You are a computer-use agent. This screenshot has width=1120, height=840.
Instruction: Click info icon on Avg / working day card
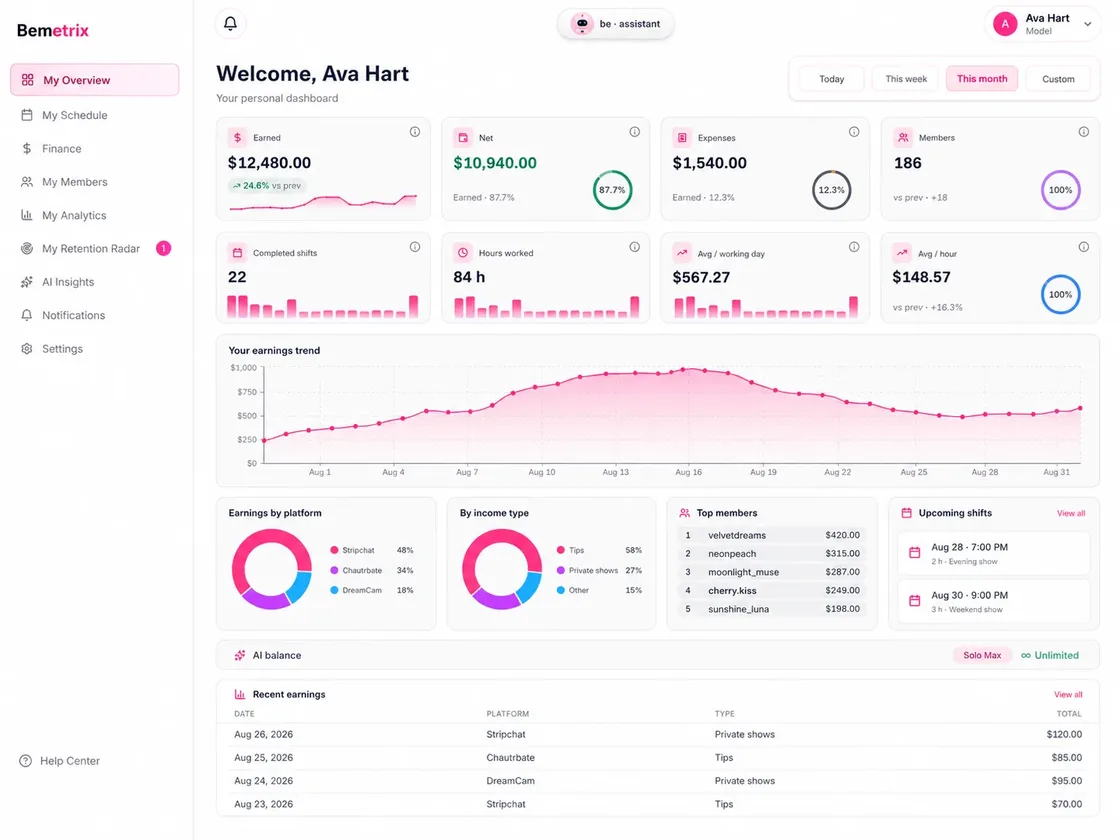point(854,246)
